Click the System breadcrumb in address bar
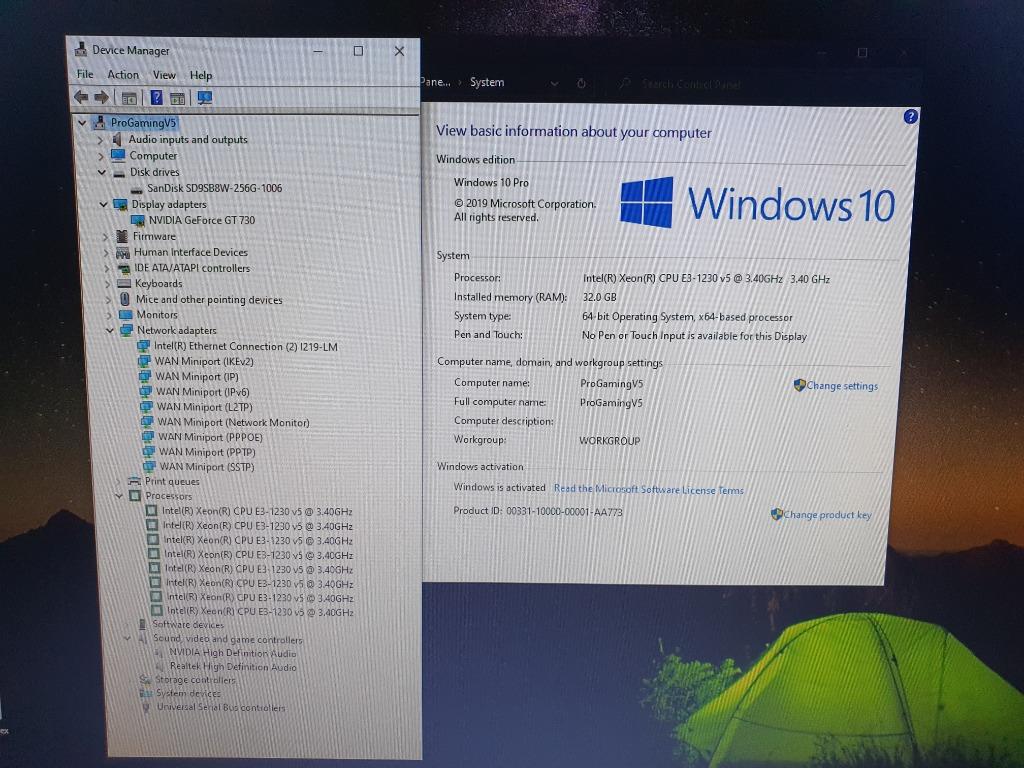 tap(487, 82)
